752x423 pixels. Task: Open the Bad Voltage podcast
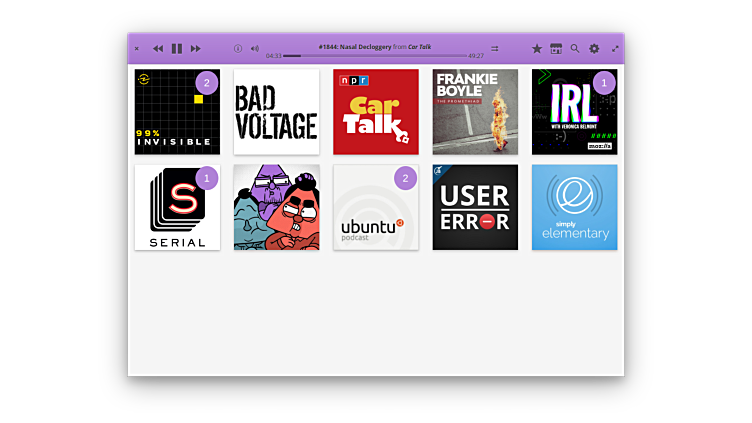(x=276, y=112)
